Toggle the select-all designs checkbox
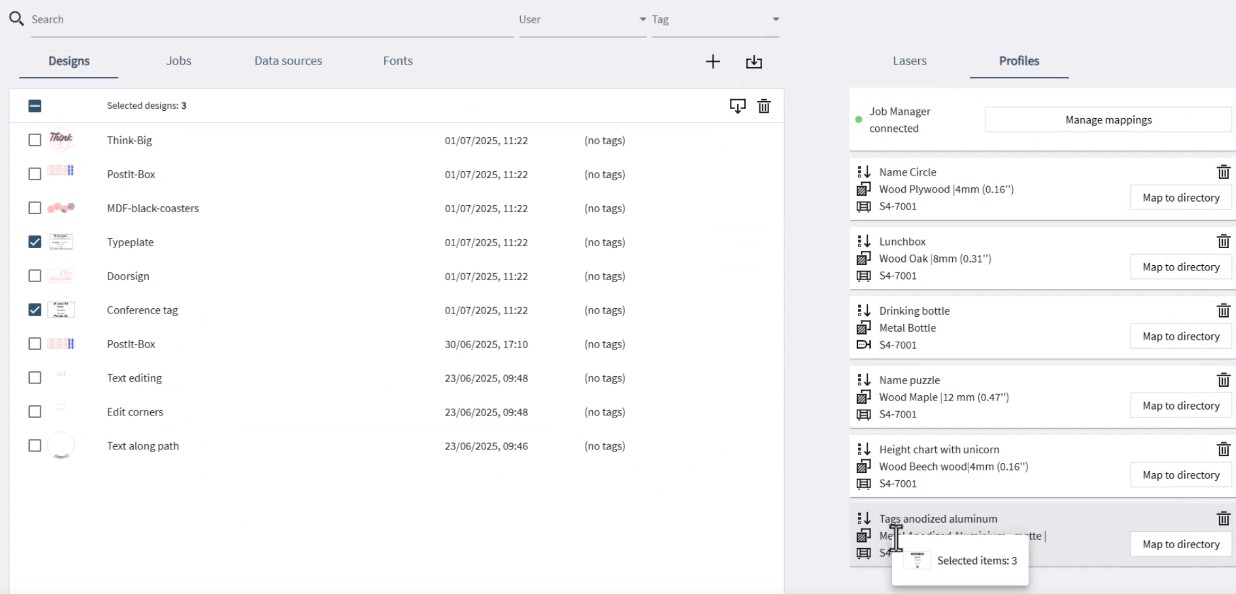The image size is (1236, 594). pos(35,106)
